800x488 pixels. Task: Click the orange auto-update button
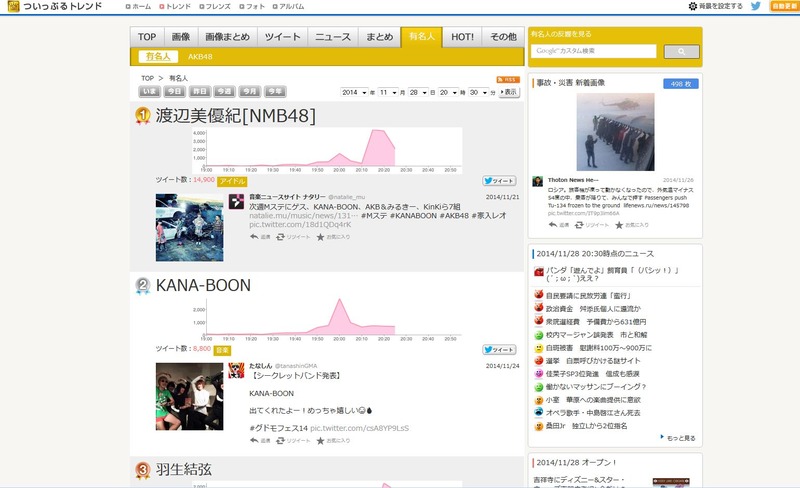pyautogui.click(x=784, y=6)
